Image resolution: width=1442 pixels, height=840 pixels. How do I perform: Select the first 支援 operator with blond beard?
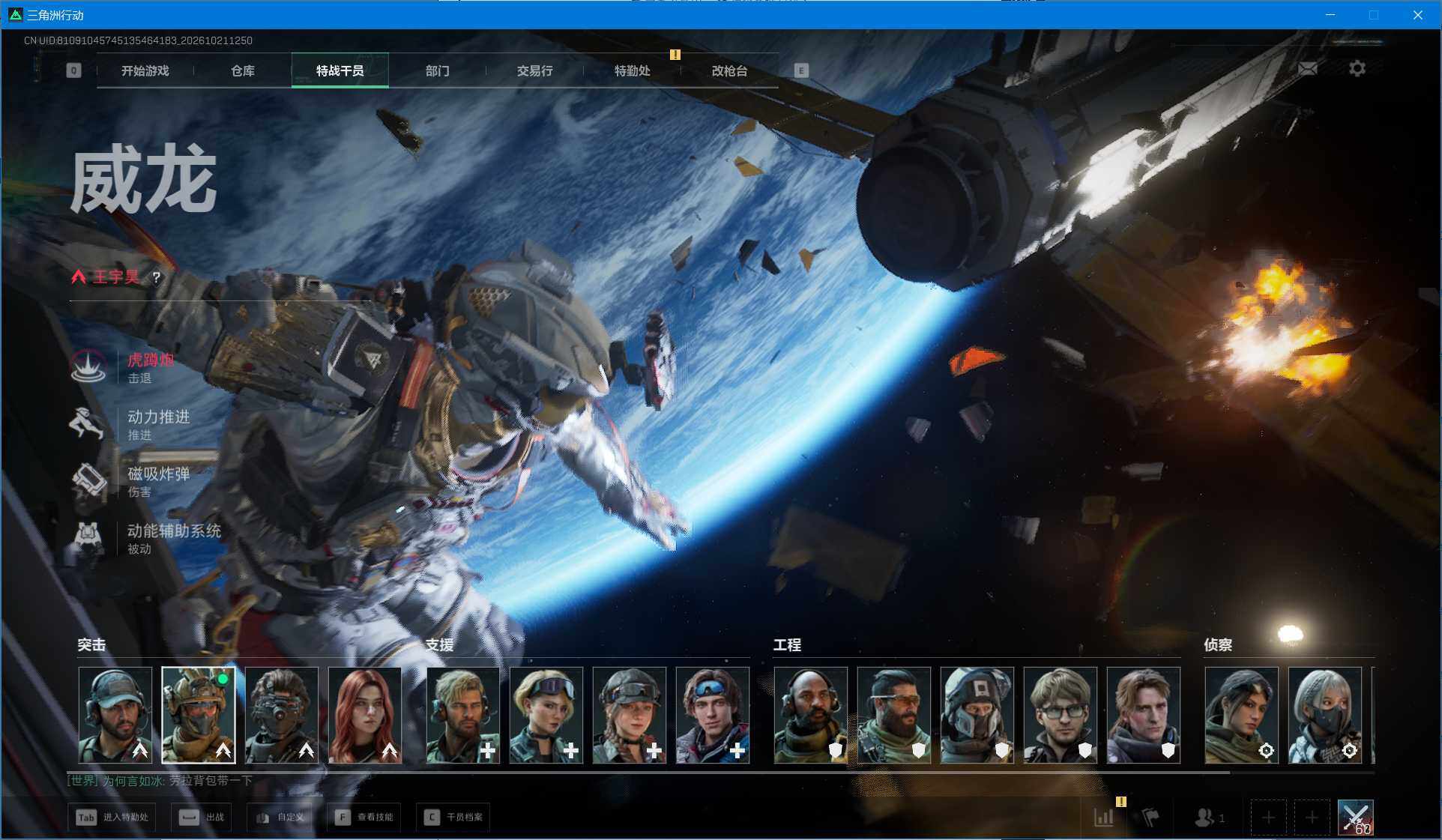(x=463, y=716)
